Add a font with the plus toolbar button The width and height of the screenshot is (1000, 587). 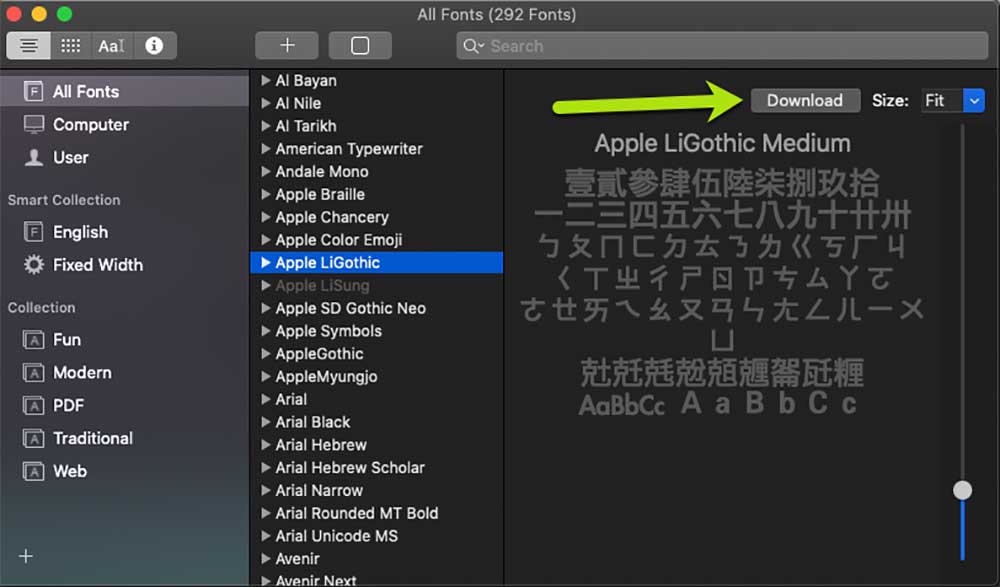[287, 46]
